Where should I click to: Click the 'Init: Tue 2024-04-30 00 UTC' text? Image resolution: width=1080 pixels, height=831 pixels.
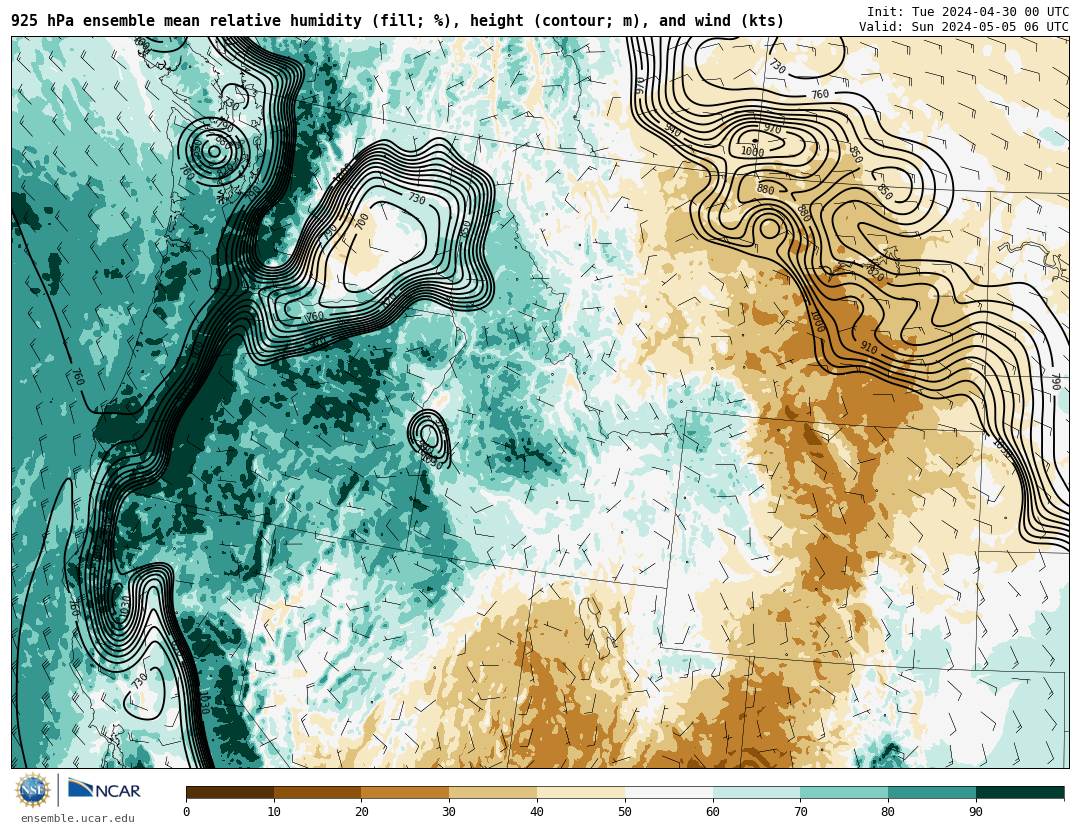[x=968, y=12]
